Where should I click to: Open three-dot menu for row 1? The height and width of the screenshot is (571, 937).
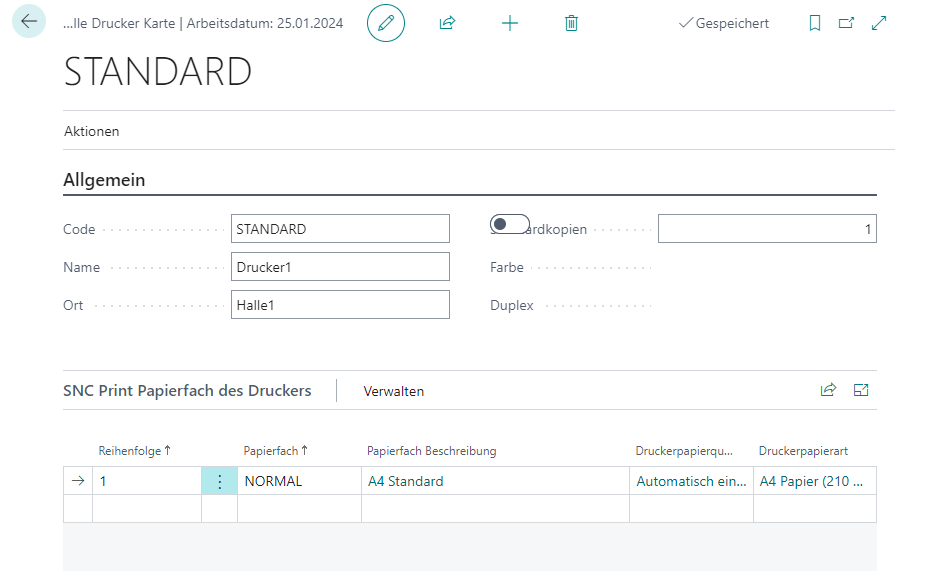219,481
